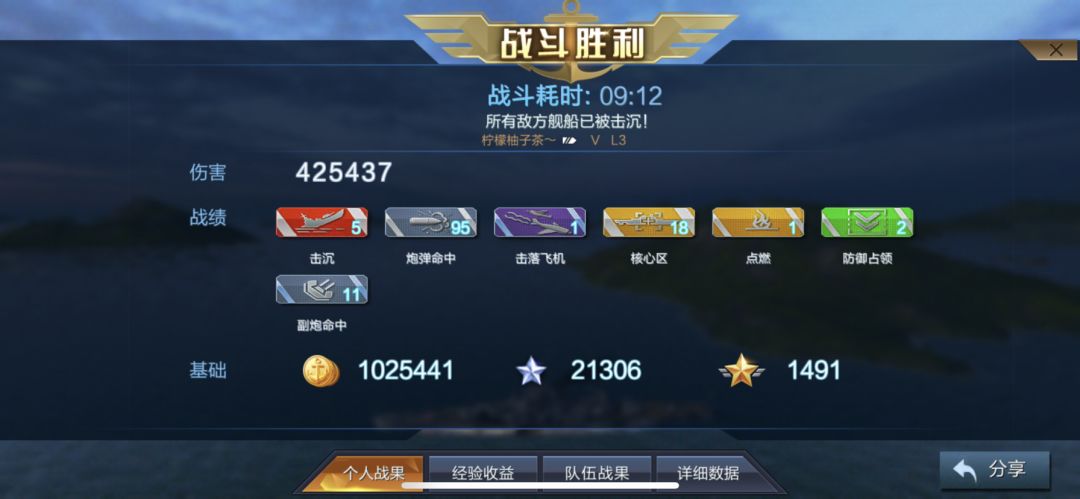1080x499 pixels.
Task: Close the battle results screen
Action: tap(1055, 50)
